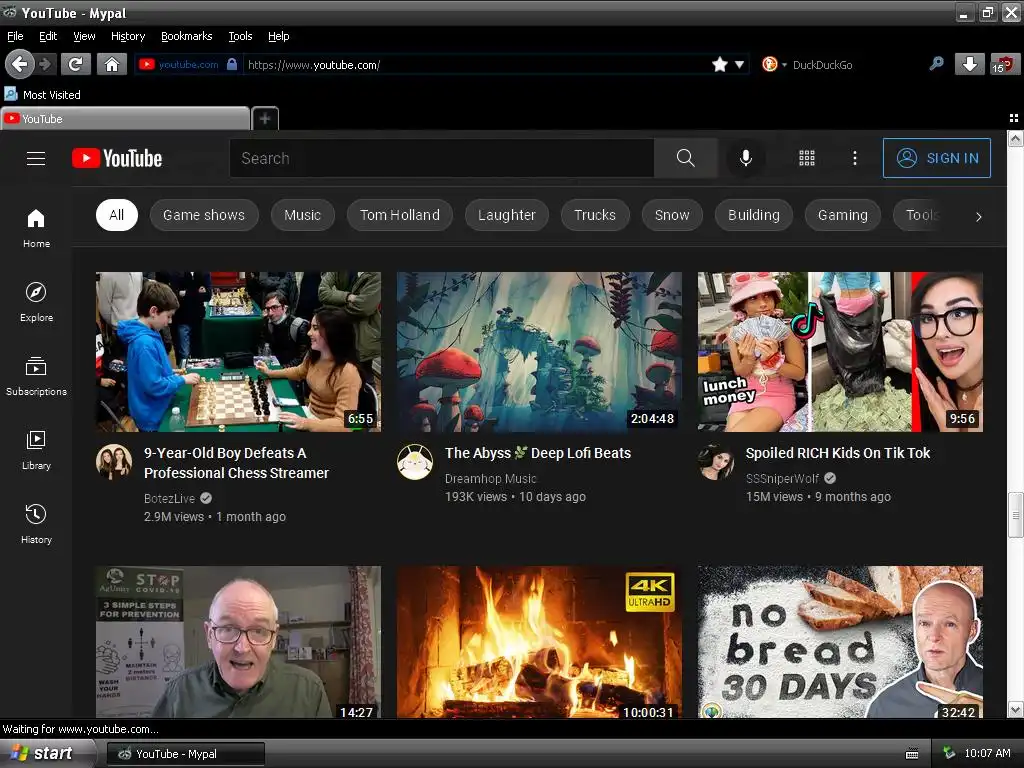Open History in sidebar
This screenshot has height=768, width=1024.
click(x=37, y=524)
